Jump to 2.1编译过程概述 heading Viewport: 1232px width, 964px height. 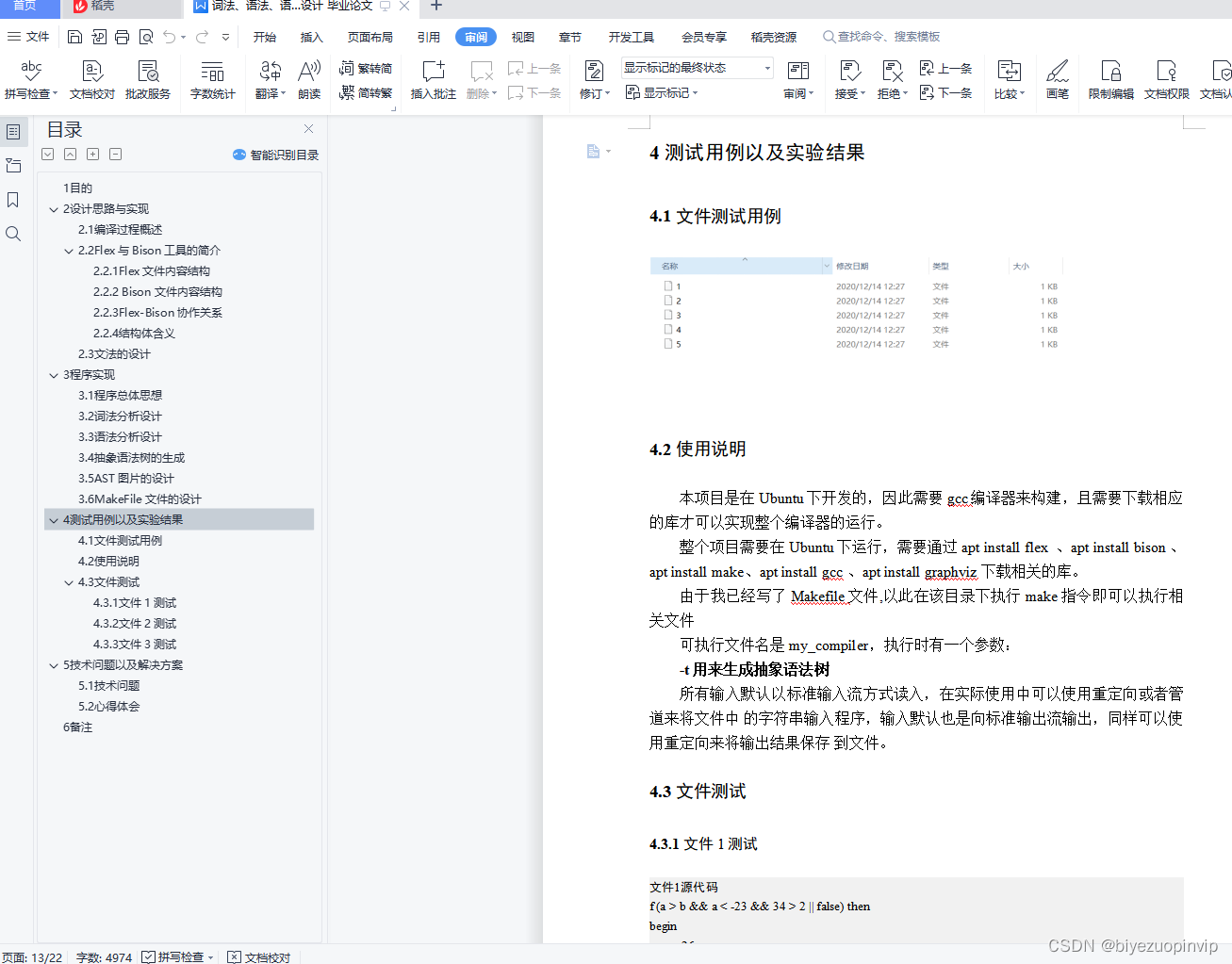[x=120, y=230]
